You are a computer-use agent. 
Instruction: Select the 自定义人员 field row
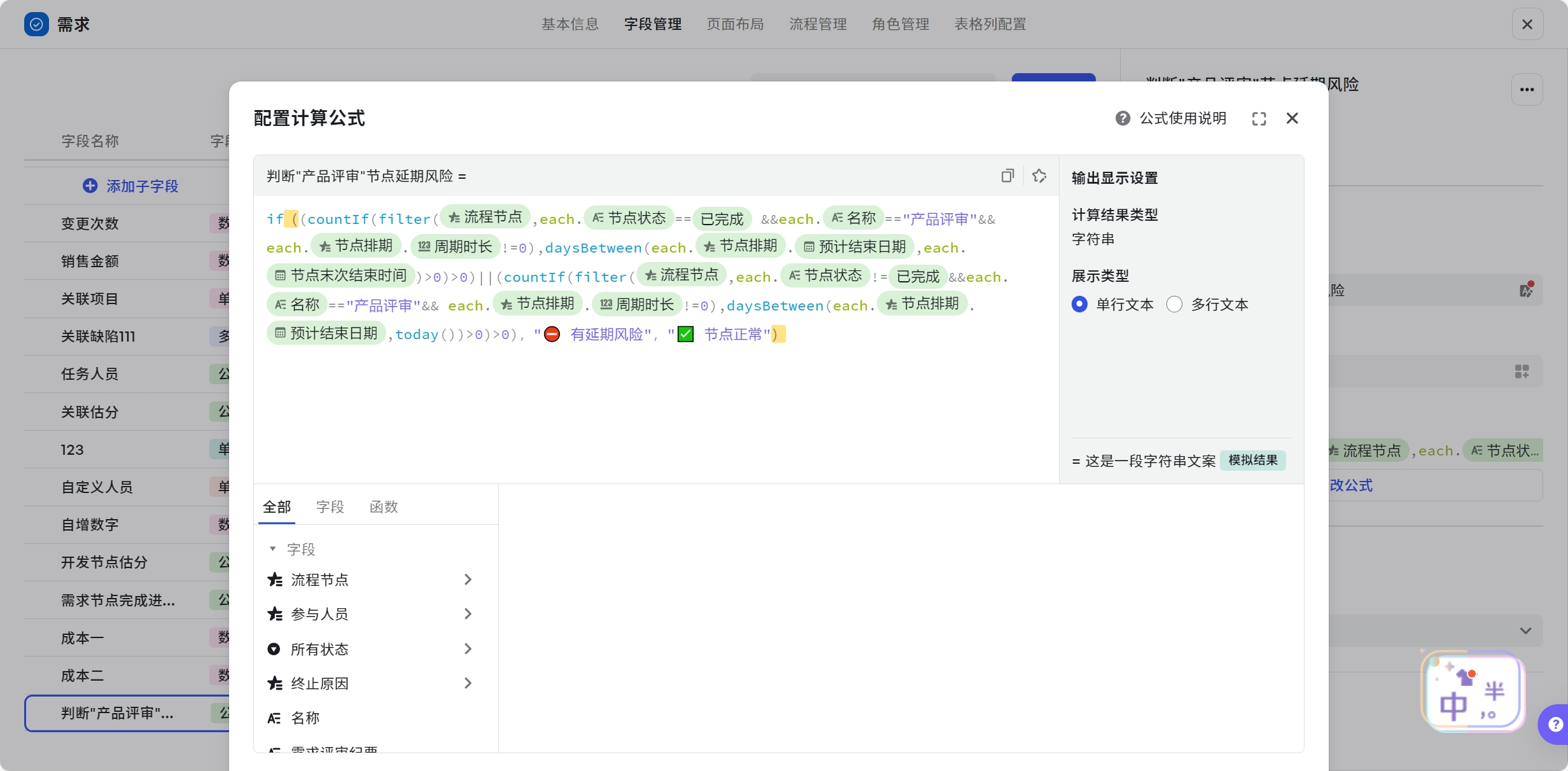coord(127,487)
